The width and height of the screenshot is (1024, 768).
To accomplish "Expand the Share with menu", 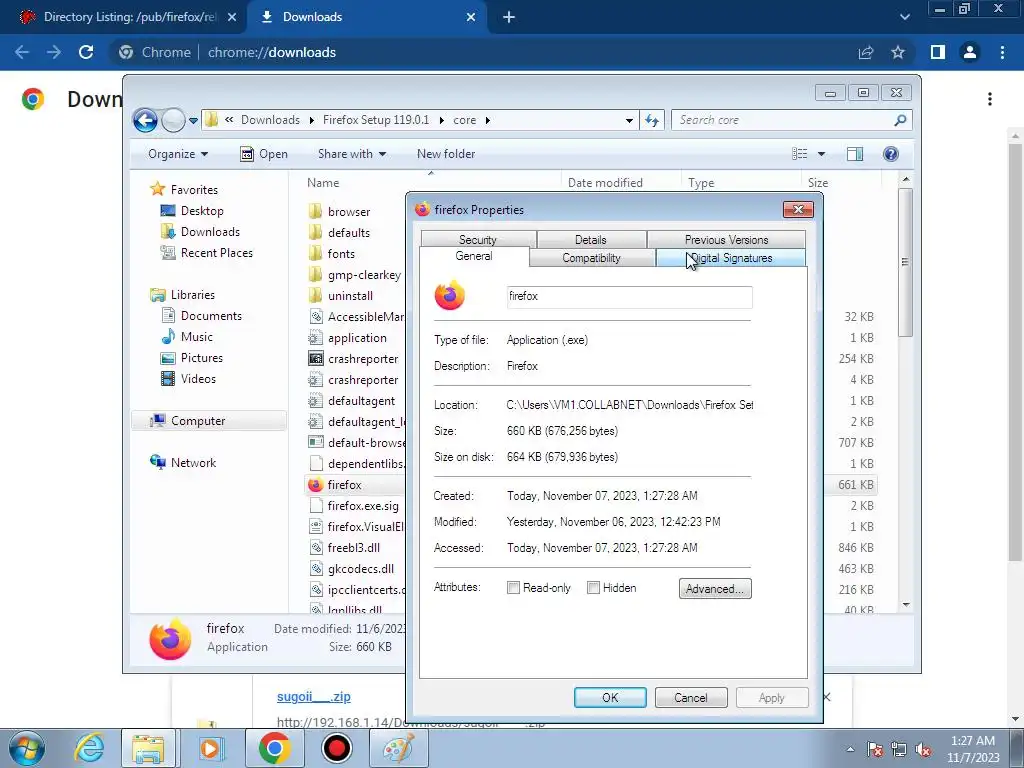I will click(351, 154).
